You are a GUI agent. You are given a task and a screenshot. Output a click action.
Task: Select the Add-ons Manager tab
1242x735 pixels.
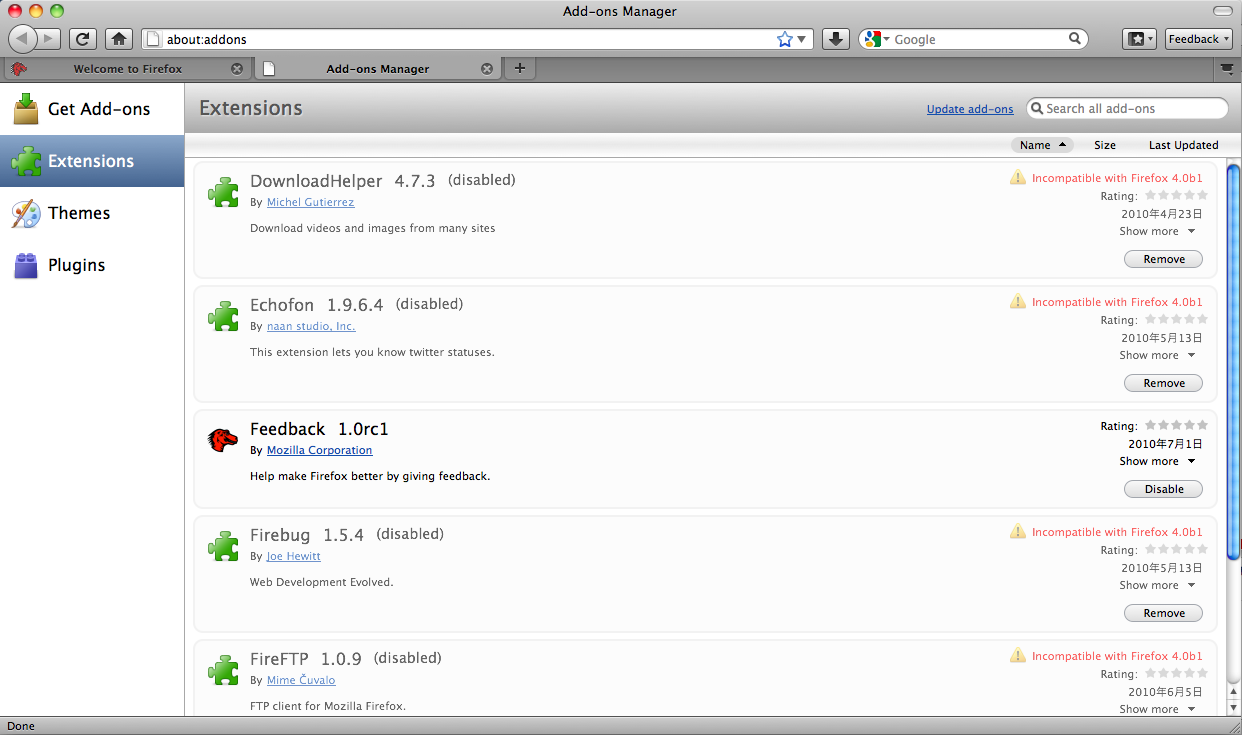click(377, 69)
